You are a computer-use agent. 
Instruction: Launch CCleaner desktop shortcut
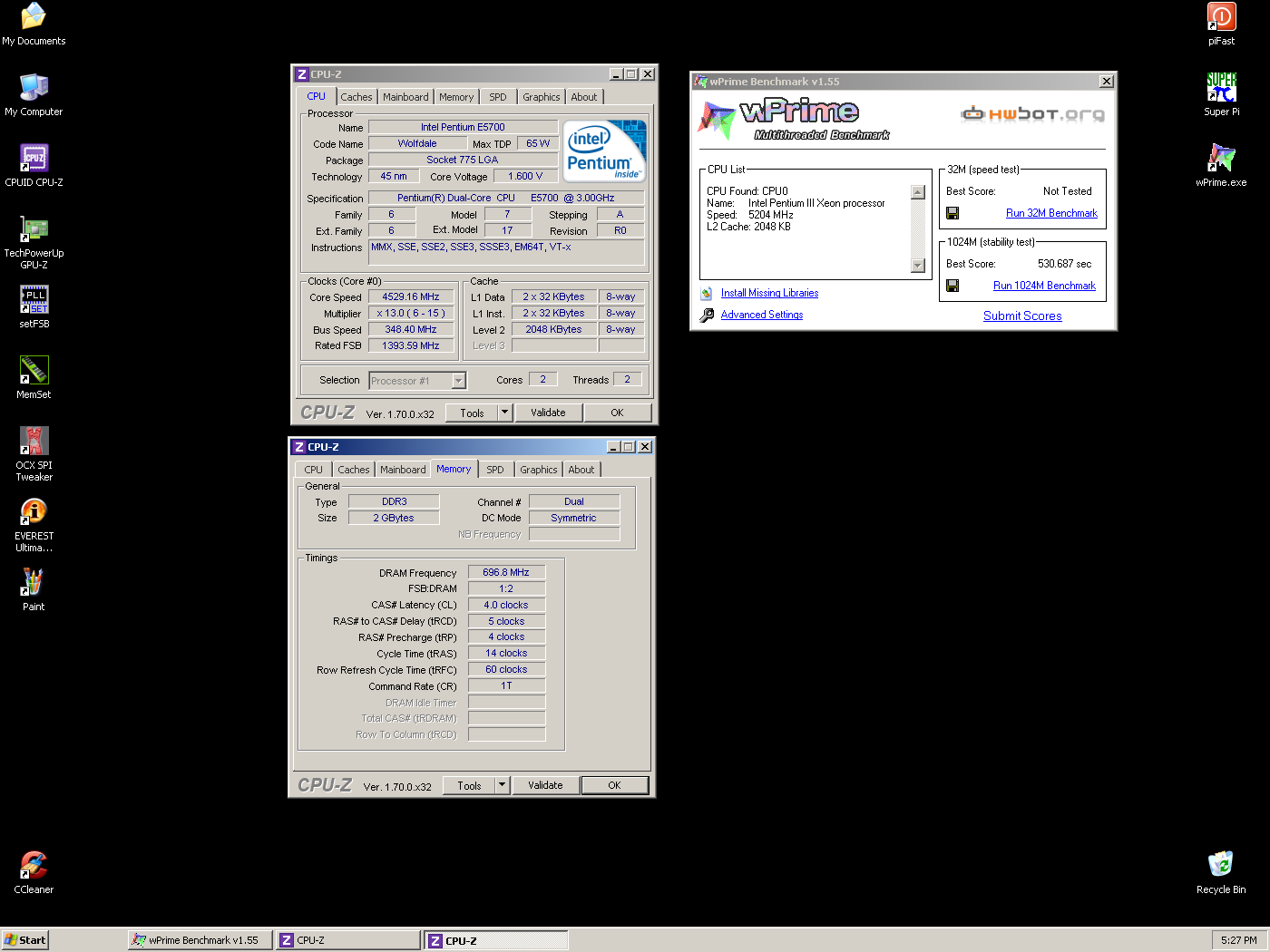[34, 872]
